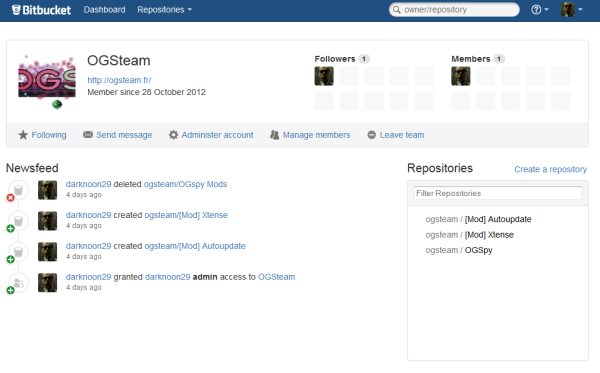Click avatar beside granted admin access entry
The image size is (600, 373).
[x=47, y=283]
